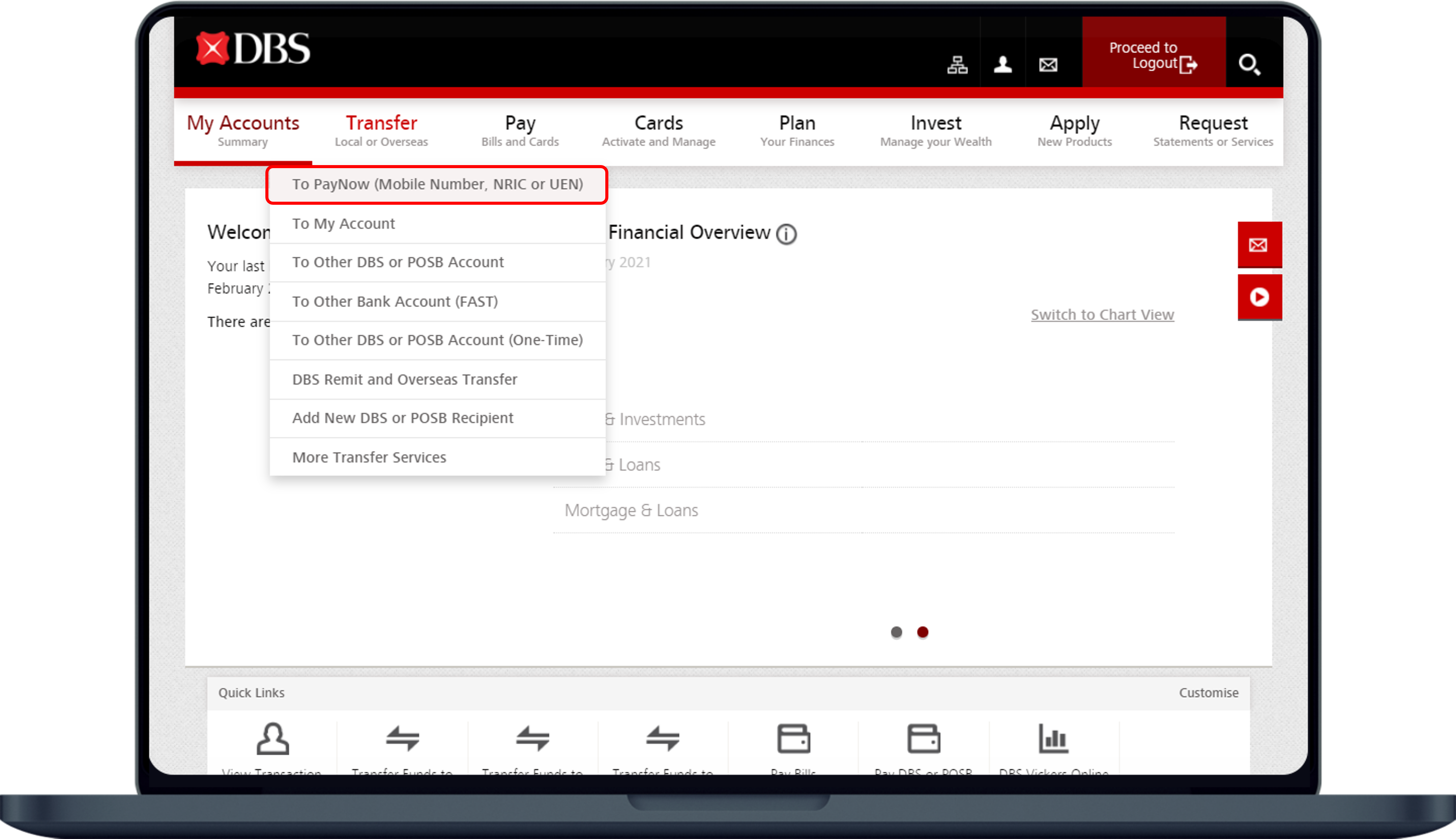Select the grey carousel dot
The image size is (1456, 839).
(896, 632)
